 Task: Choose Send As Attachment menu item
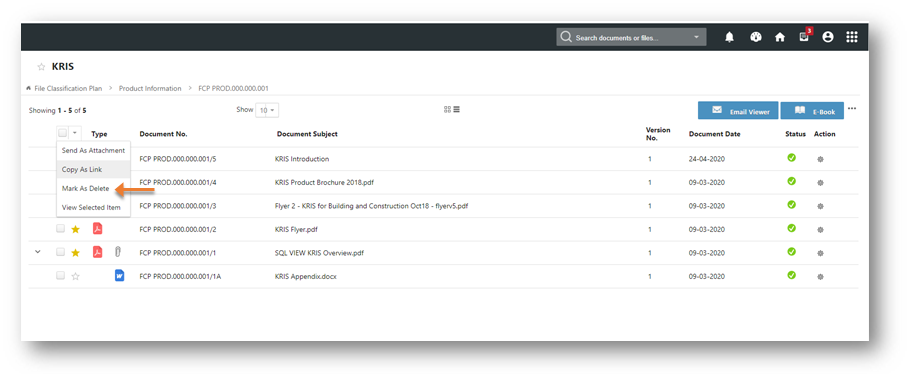click(x=94, y=150)
